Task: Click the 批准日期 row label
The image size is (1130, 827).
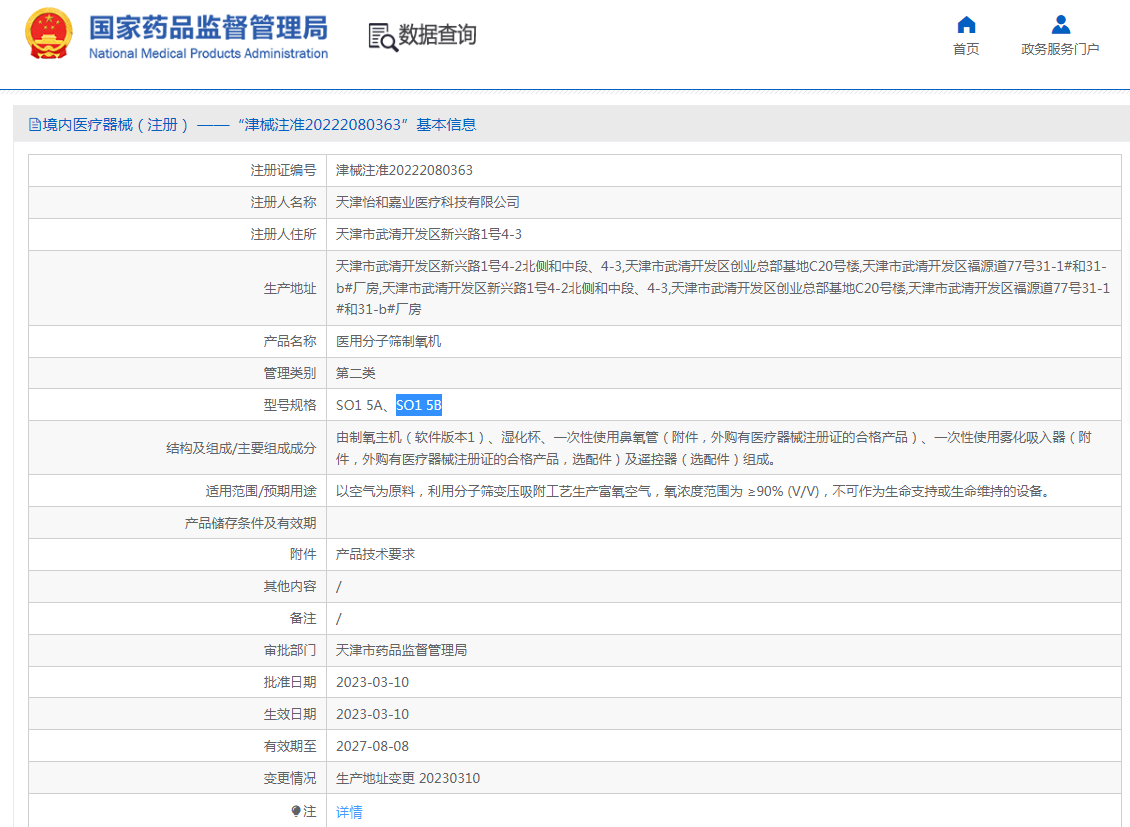Action: click(290, 682)
